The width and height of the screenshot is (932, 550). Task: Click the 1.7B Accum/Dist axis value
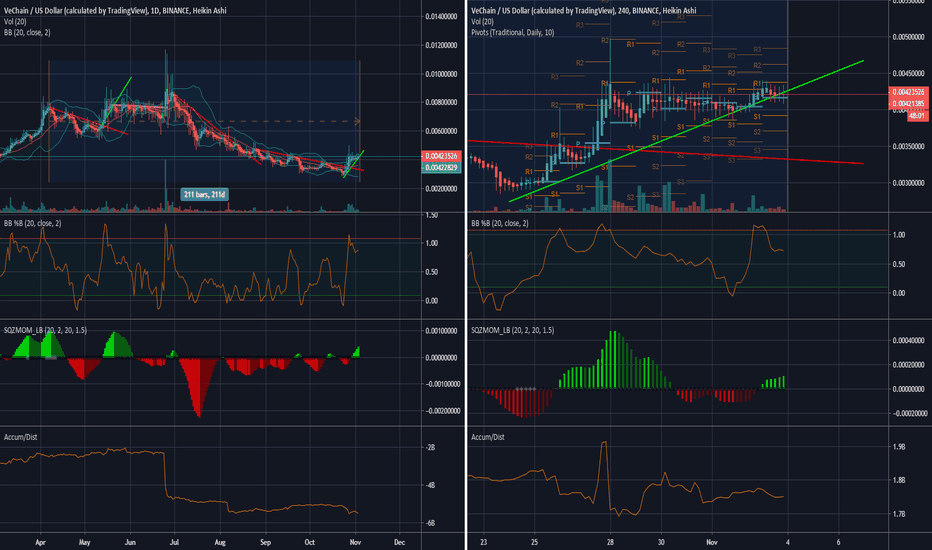click(x=899, y=514)
